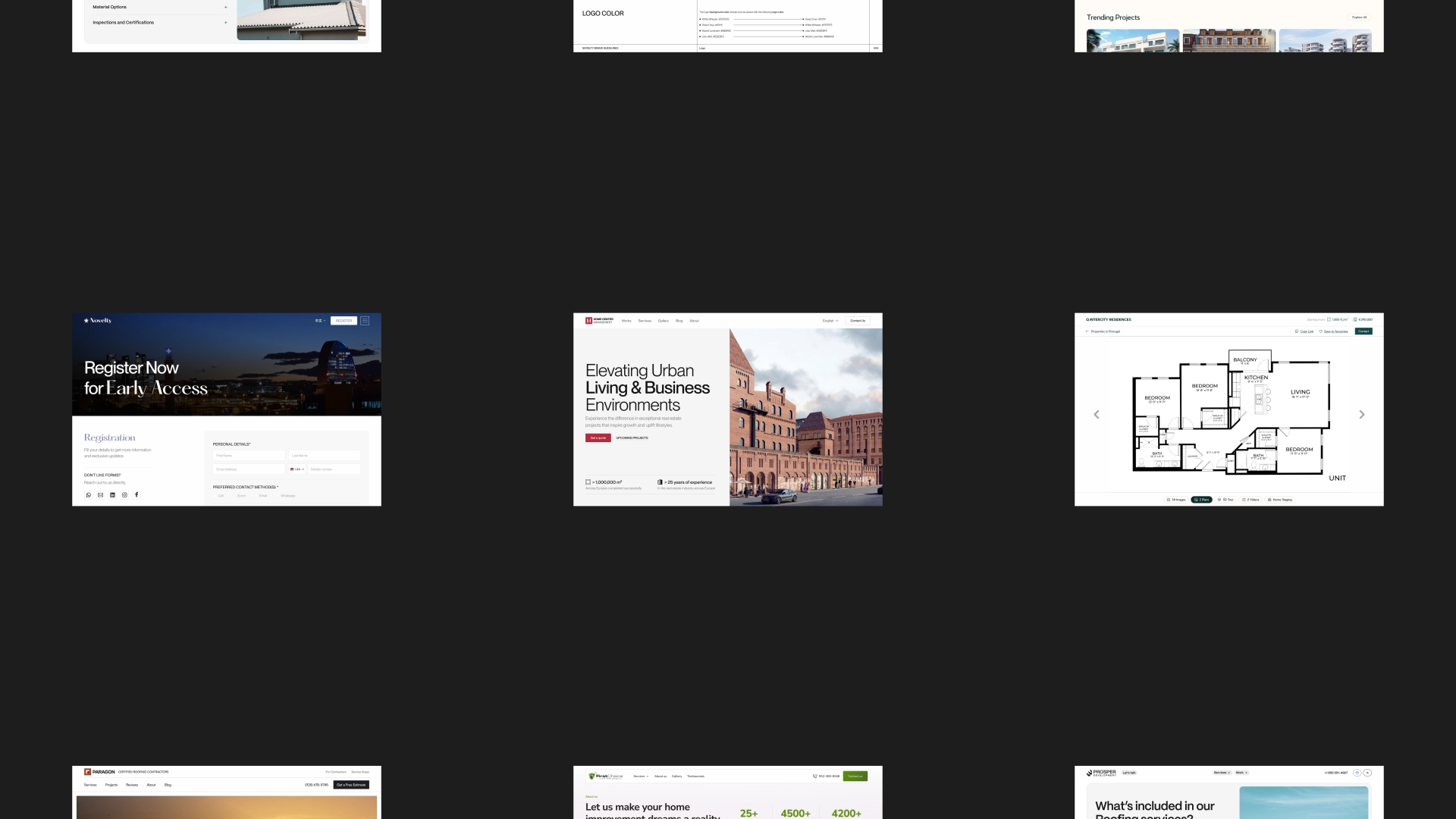The width and height of the screenshot is (1456, 819).
Task: Go to previous floor plan with left arrow
Action: pyautogui.click(x=1097, y=415)
